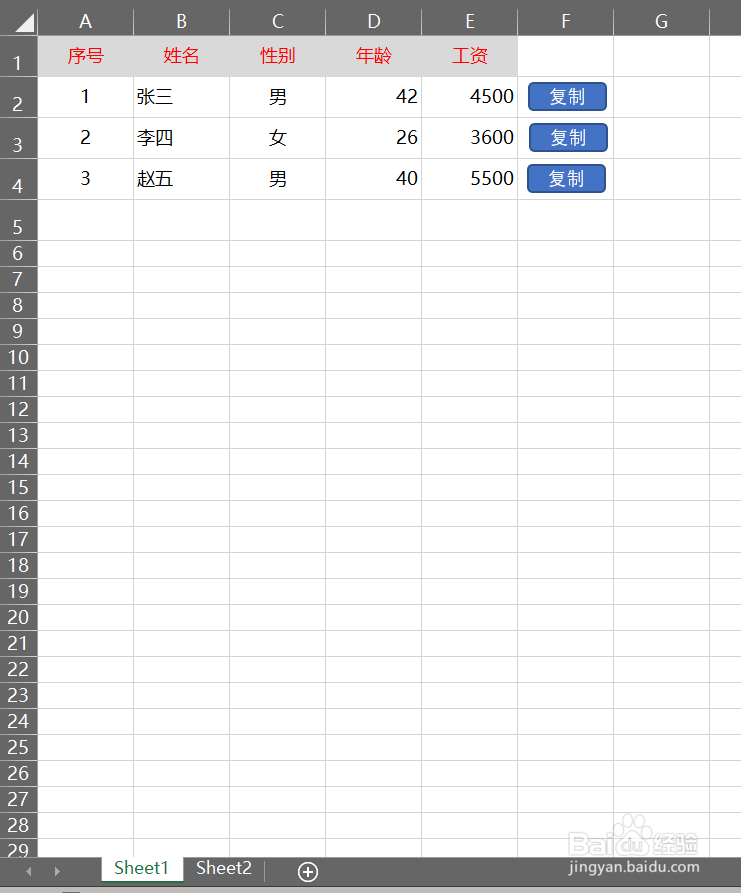
Task: Click the 性别 header cell
Action: point(277,56)
